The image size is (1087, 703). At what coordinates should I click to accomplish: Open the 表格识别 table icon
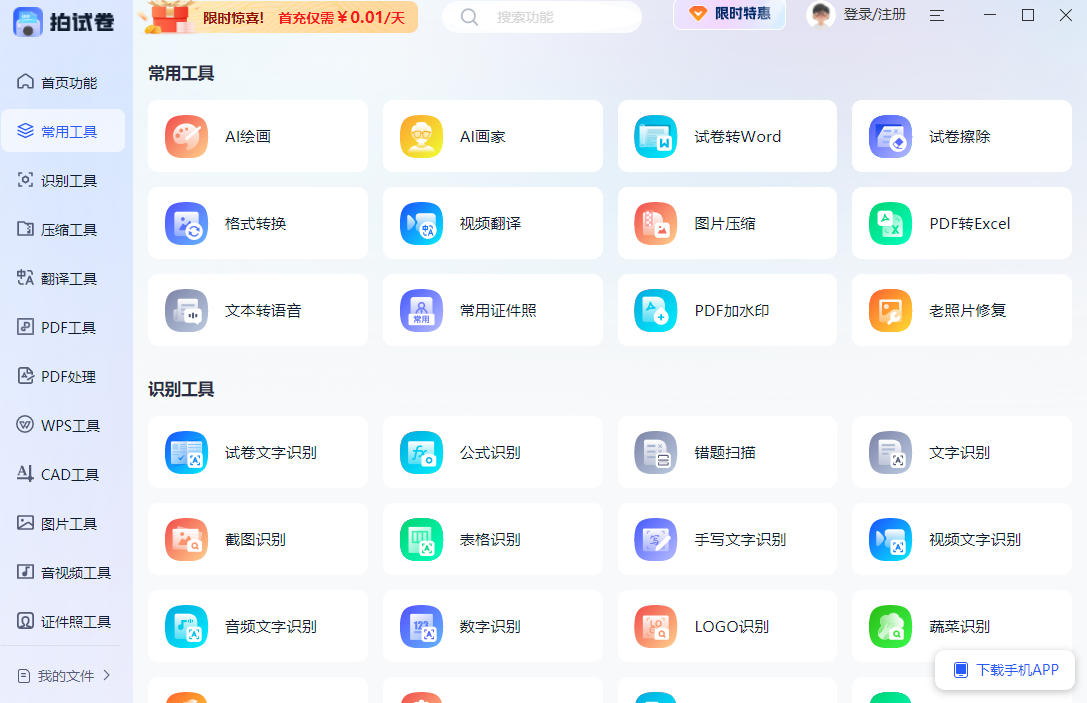click(421, 540)
